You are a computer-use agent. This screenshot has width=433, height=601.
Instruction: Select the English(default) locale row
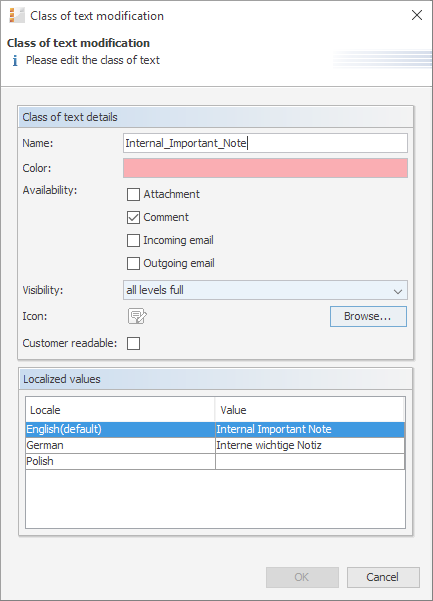[215, 429]
